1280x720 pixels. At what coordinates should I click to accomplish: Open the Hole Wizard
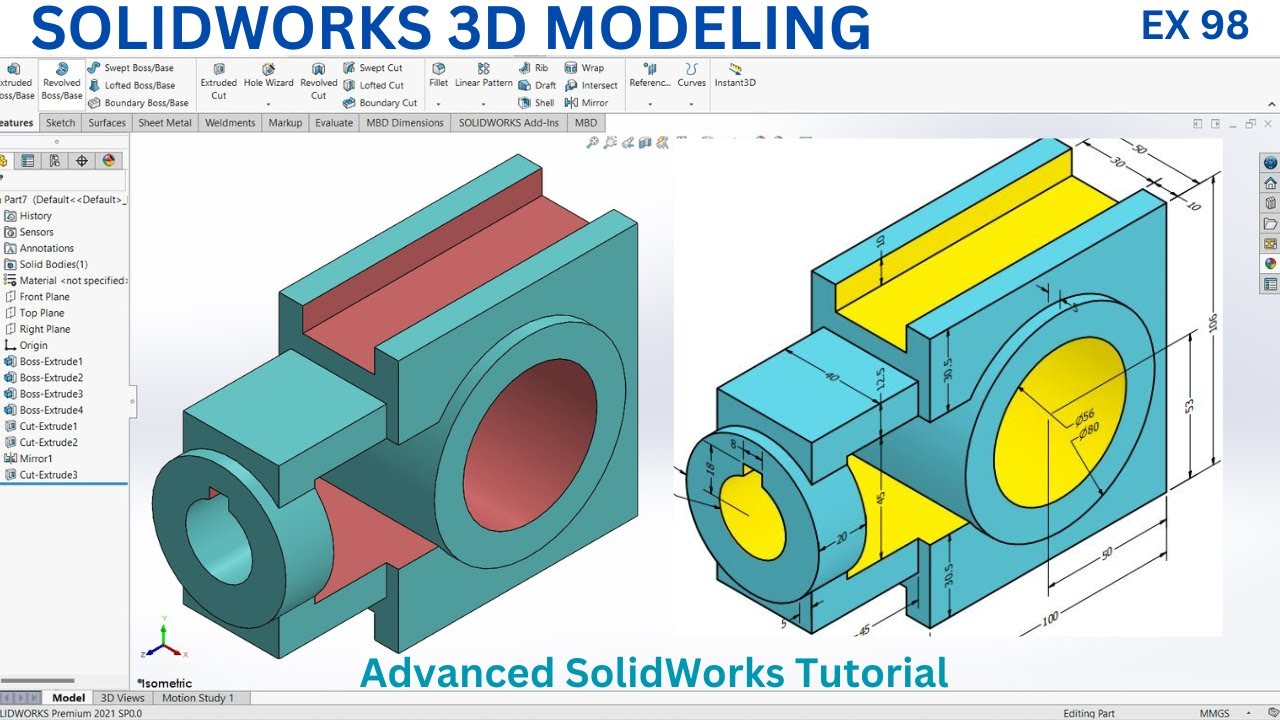click(268, 77)
